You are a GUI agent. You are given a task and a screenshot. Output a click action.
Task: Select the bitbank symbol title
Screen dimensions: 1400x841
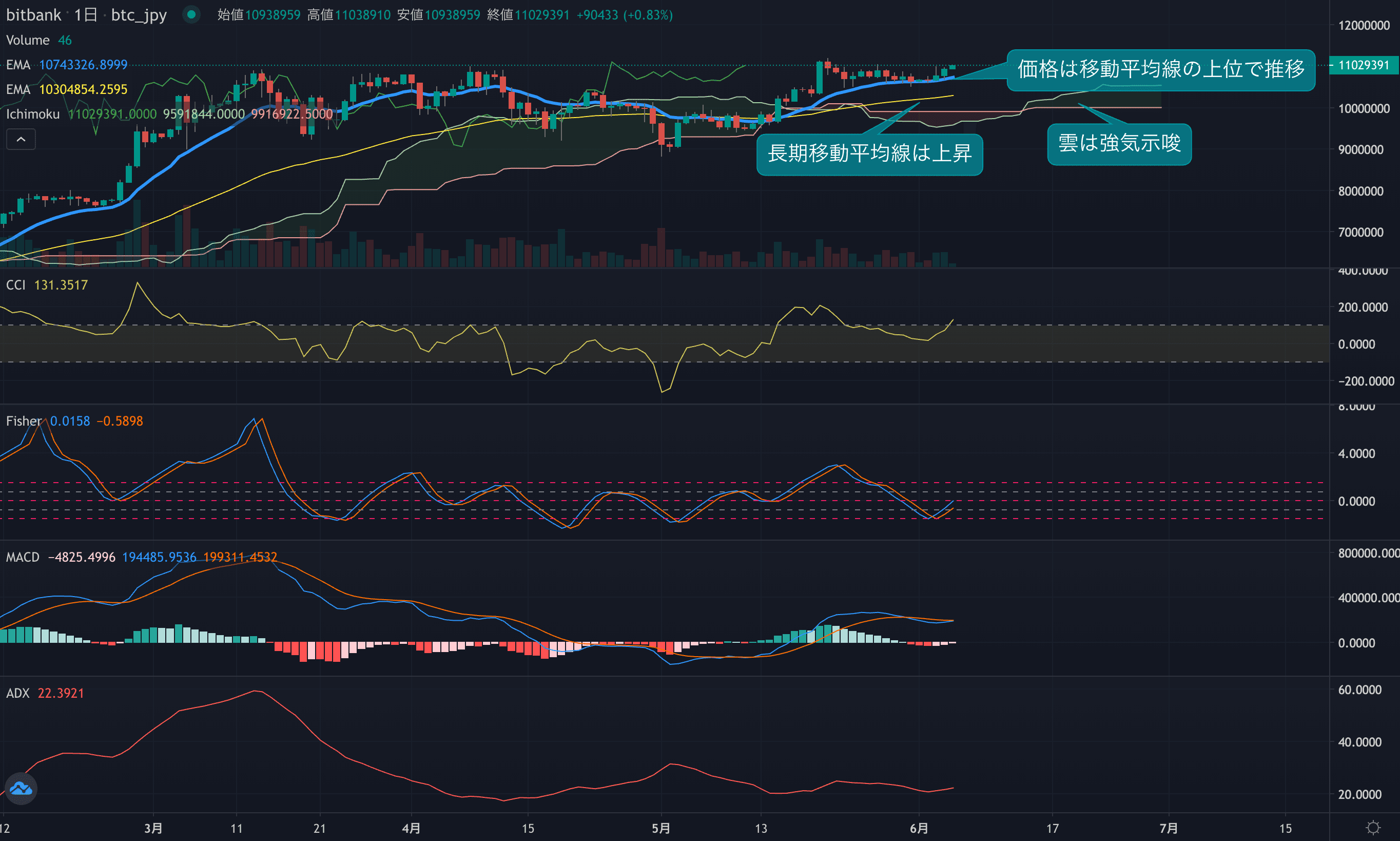pyautogui.click(x=33, y=15)
